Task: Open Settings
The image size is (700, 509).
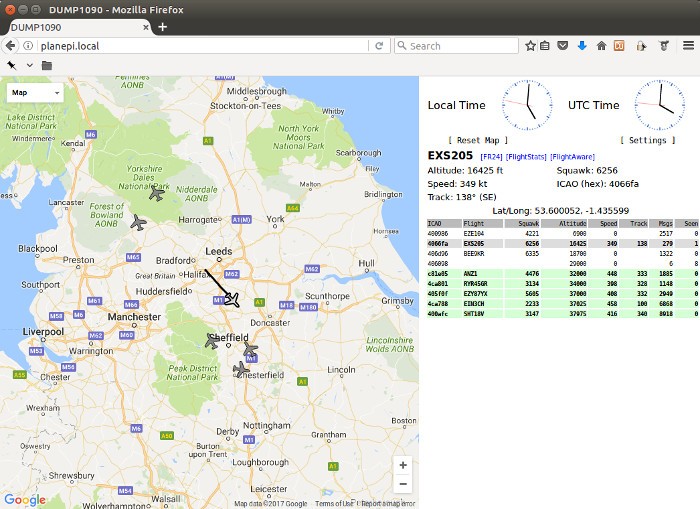Action: 647,140
